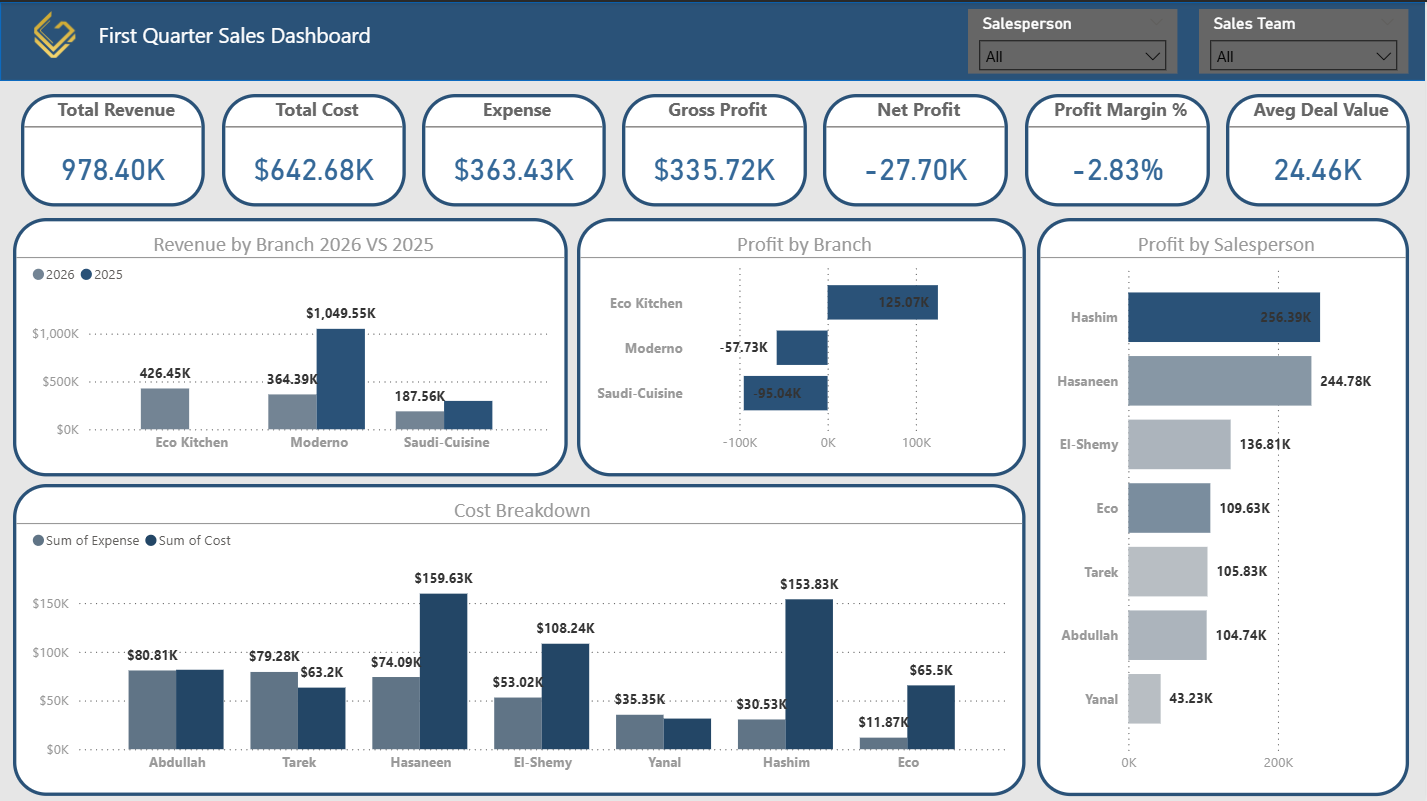Select the Saudi-Cuisine negative profit bar

(x=785, y=392)
